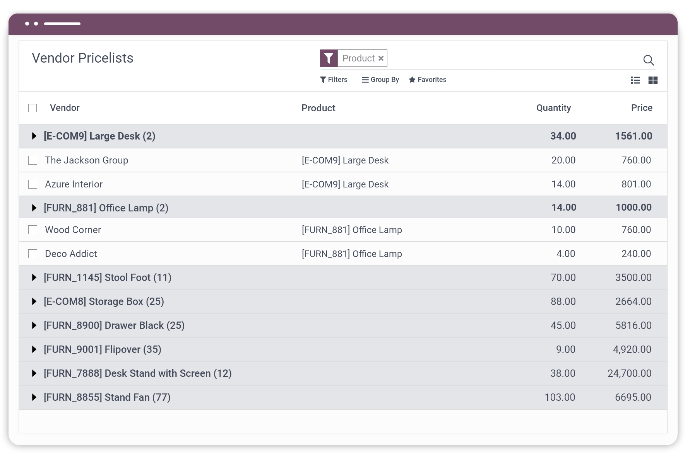This screenshot has width=690, height=475.
Task: Expand the [FURN_9001] Flipover group
Action: [x=34, y=350]
